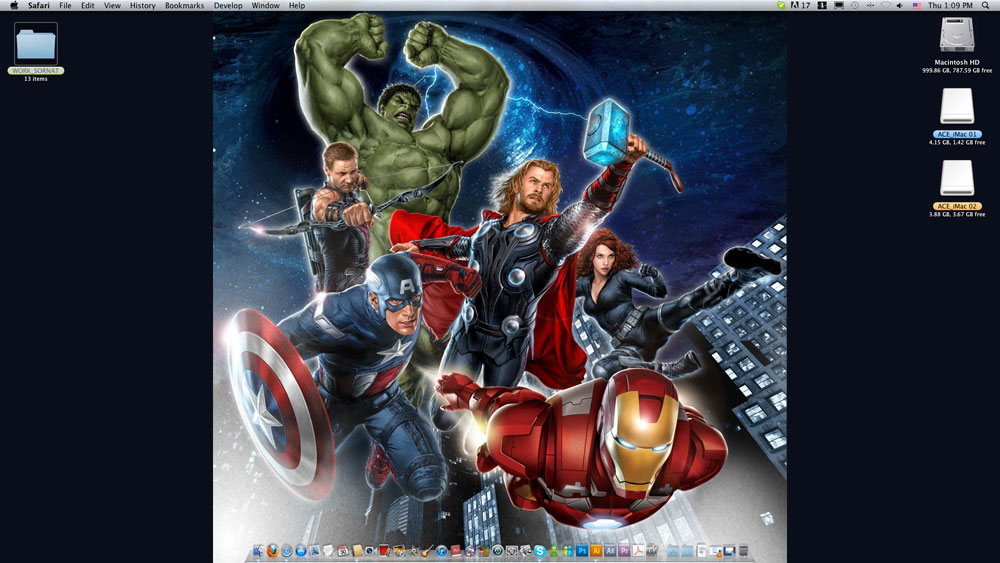The height and width of the screenshot is (563, 1000).
Task: Open the Edit menu
Action: pyautogui.click(x=87, y=5)
